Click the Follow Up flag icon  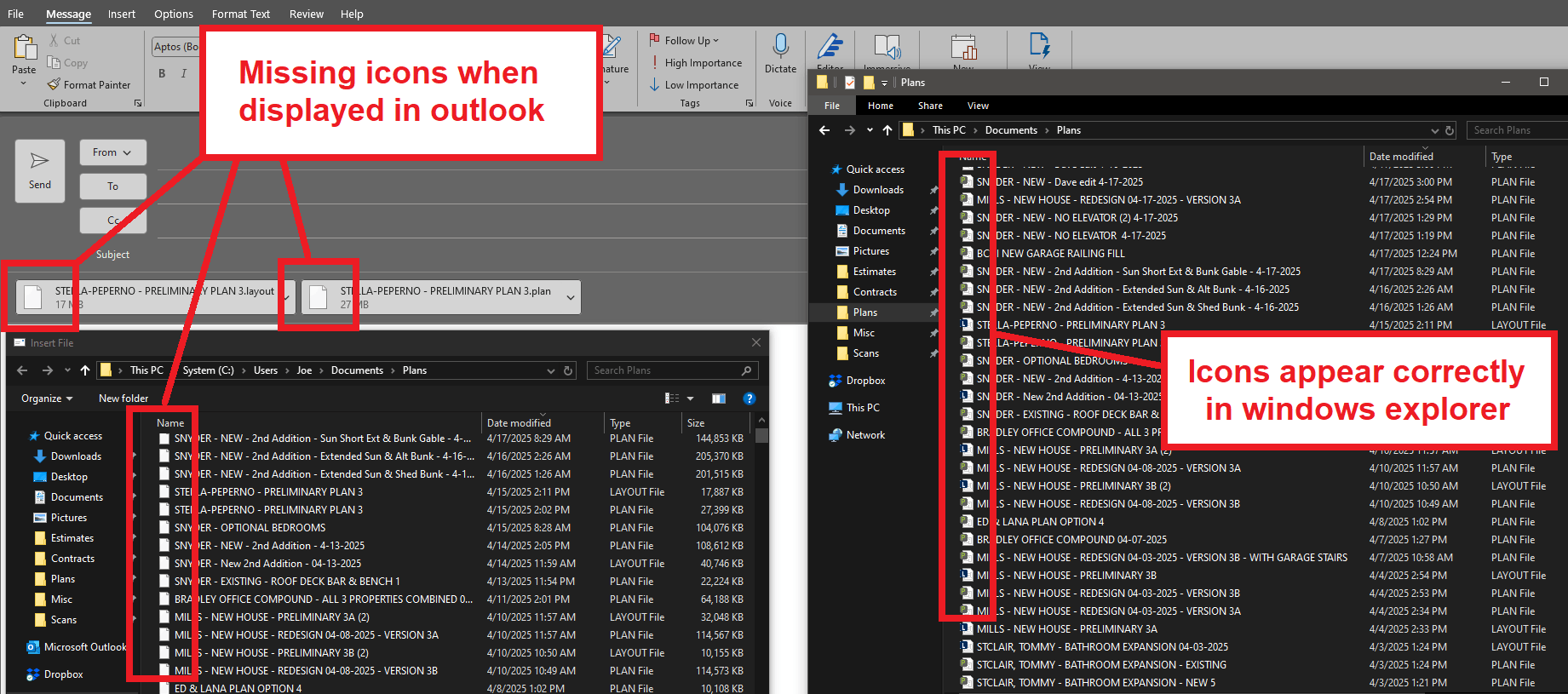coord(654,40)
